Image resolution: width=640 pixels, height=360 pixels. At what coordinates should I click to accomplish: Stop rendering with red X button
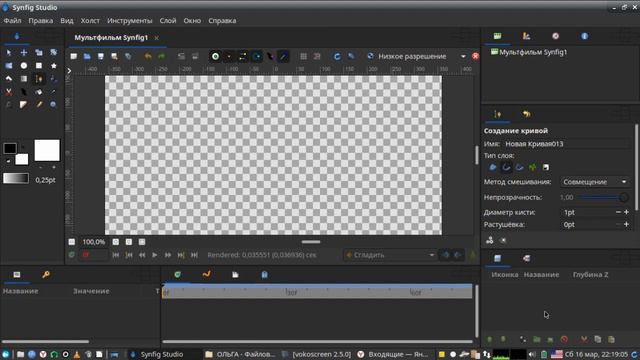click(x=476, y=56)
